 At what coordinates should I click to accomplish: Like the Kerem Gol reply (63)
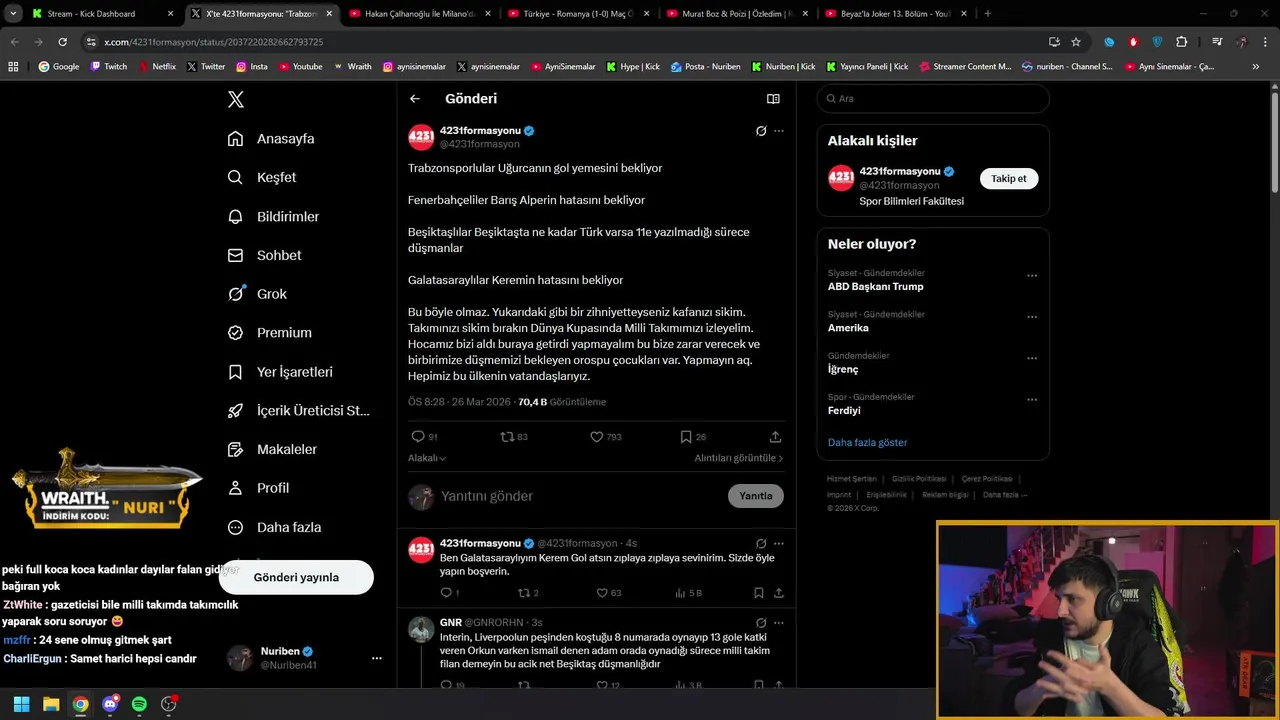click(x=609, y=593)
